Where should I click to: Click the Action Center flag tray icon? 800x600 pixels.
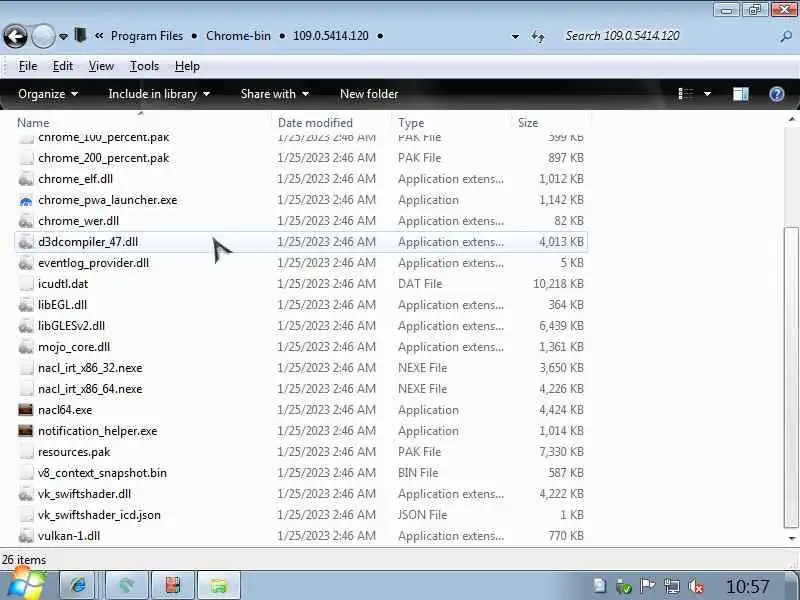[x=647, y=586]
